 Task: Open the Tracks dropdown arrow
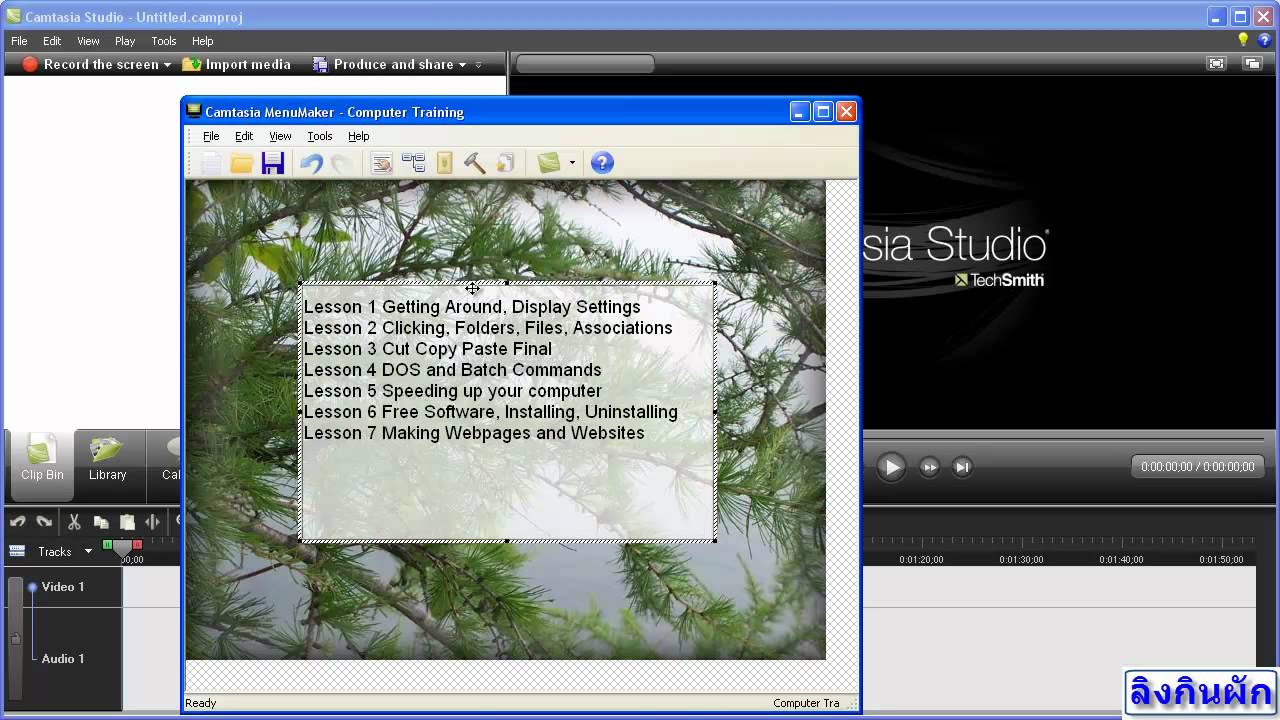[88, 552]
